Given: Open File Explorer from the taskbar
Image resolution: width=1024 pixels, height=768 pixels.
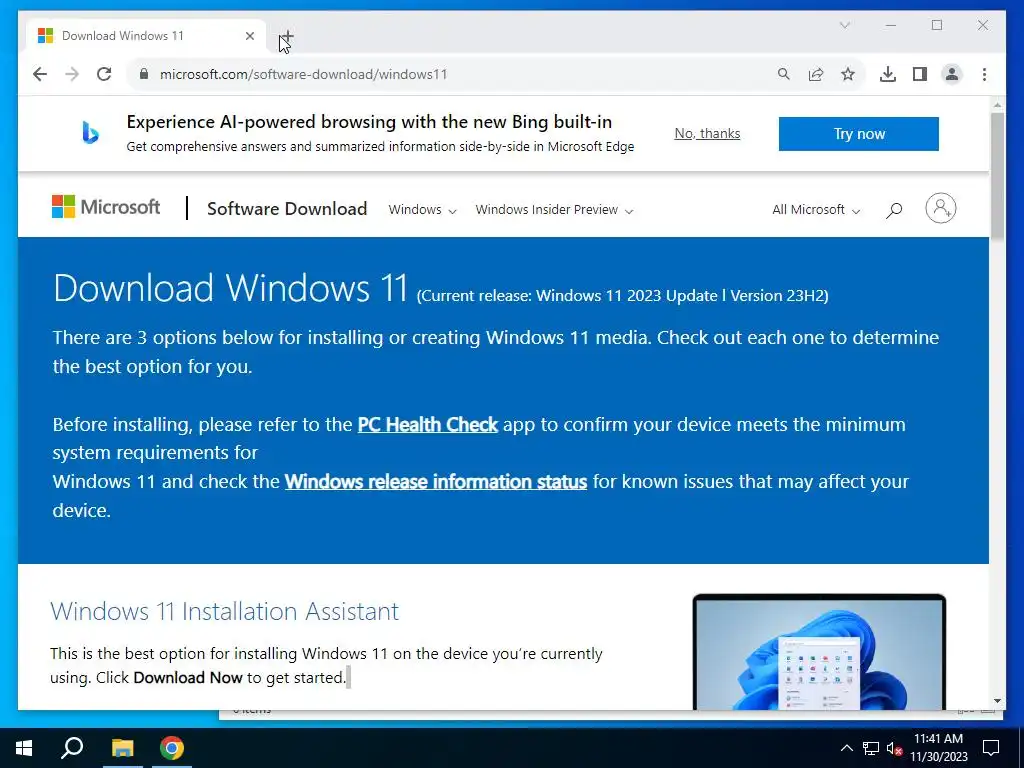Looking at the screenshot, I should coord(122,748).
